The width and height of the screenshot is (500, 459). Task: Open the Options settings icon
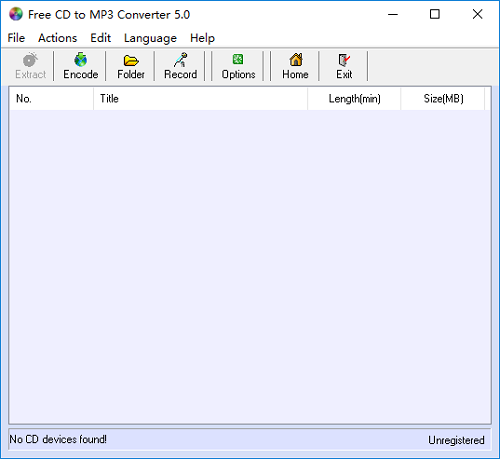pos(238,66)
